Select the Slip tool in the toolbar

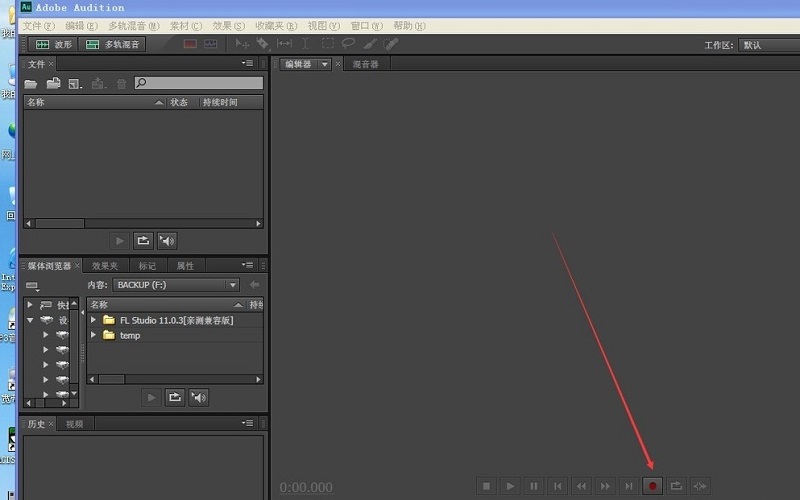pyautogui.click(x=284, y=44)
